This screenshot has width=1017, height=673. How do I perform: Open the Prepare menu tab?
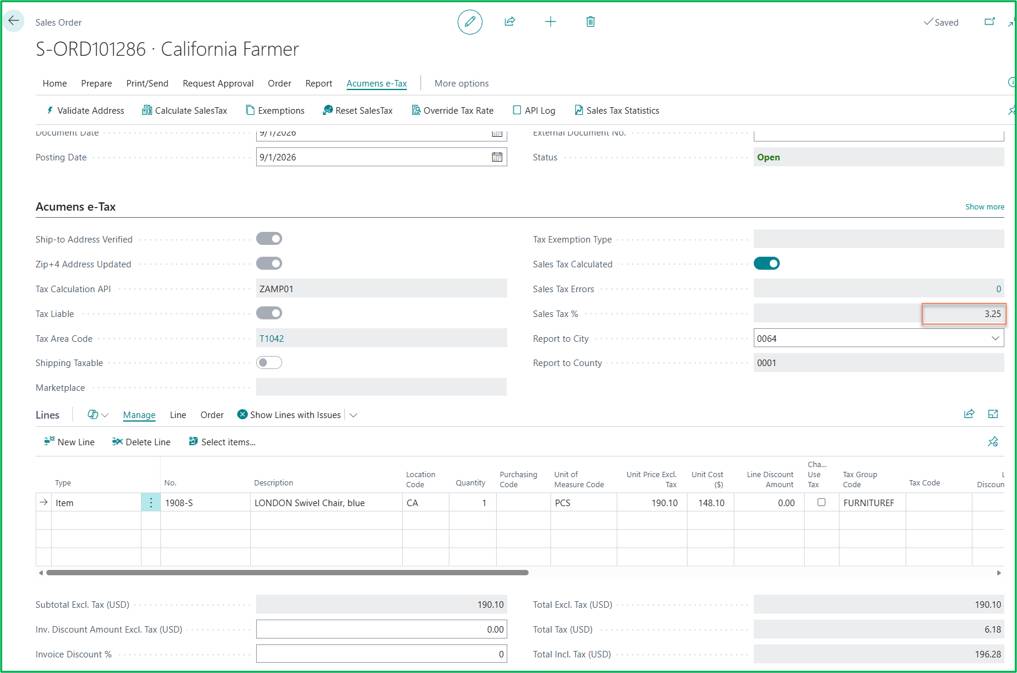click(97, 84)
